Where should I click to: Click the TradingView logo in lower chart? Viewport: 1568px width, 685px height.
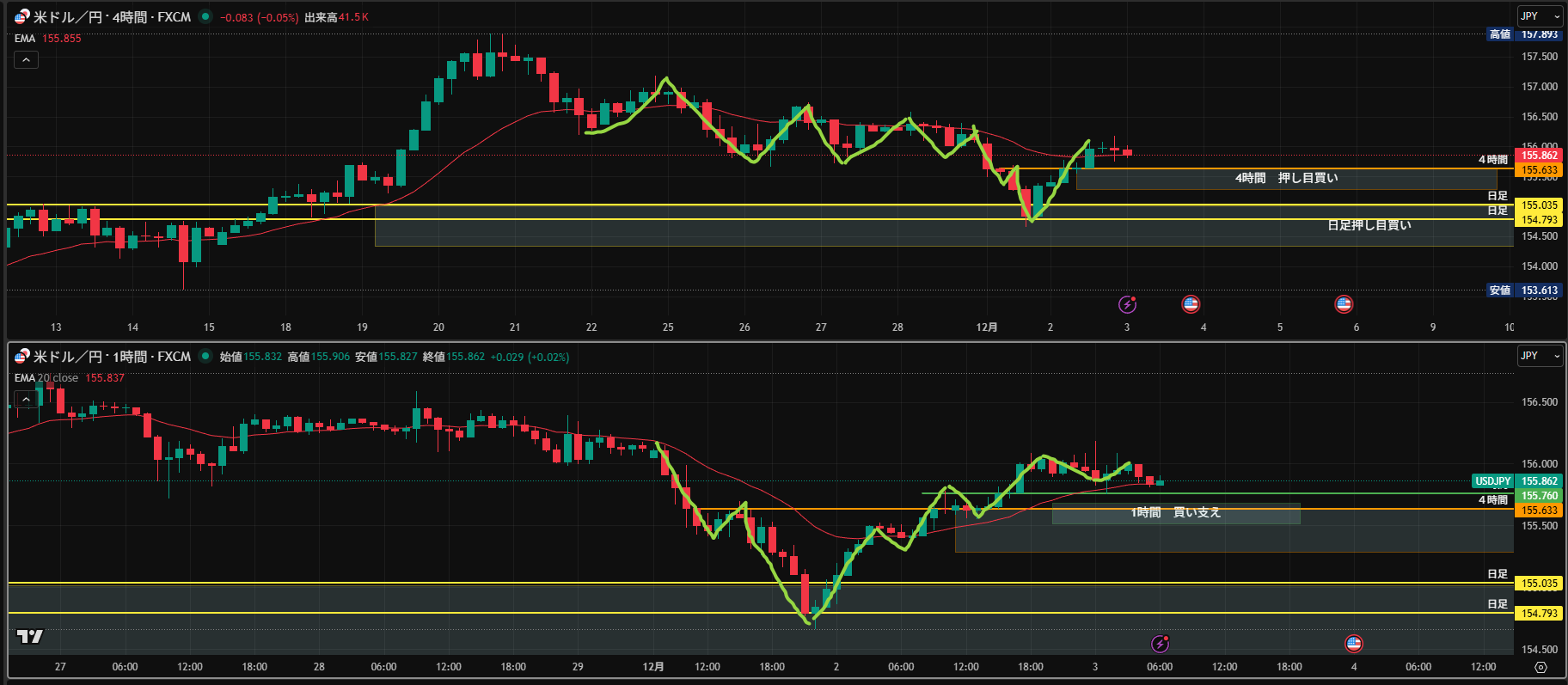[x=30, y=637]
